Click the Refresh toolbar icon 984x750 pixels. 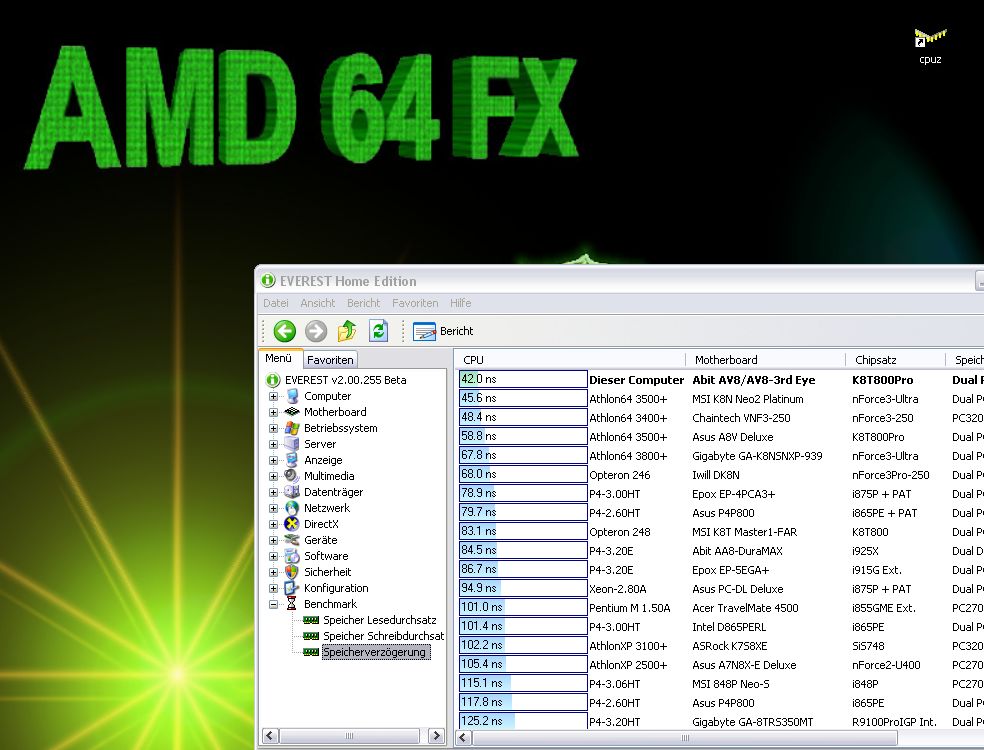(378, 331)
